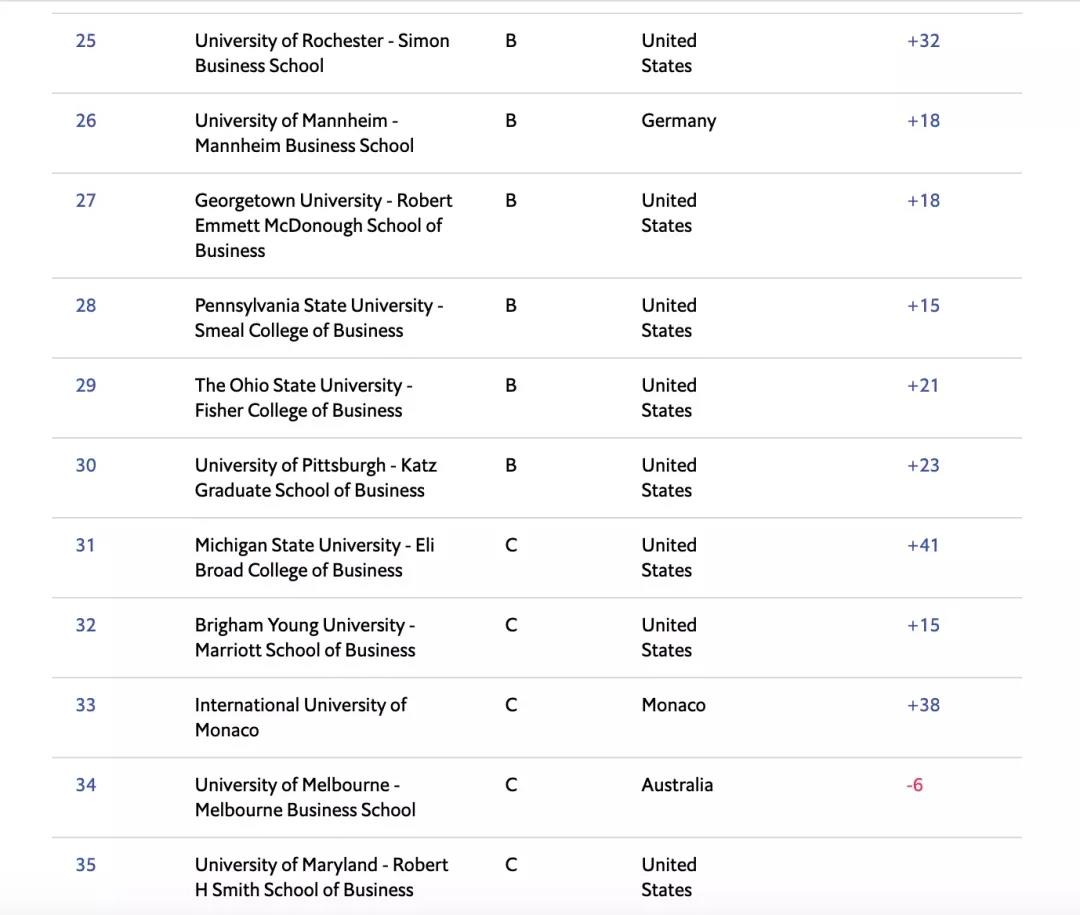Open University of Rochester Simon Business School

tap(321, 53)
